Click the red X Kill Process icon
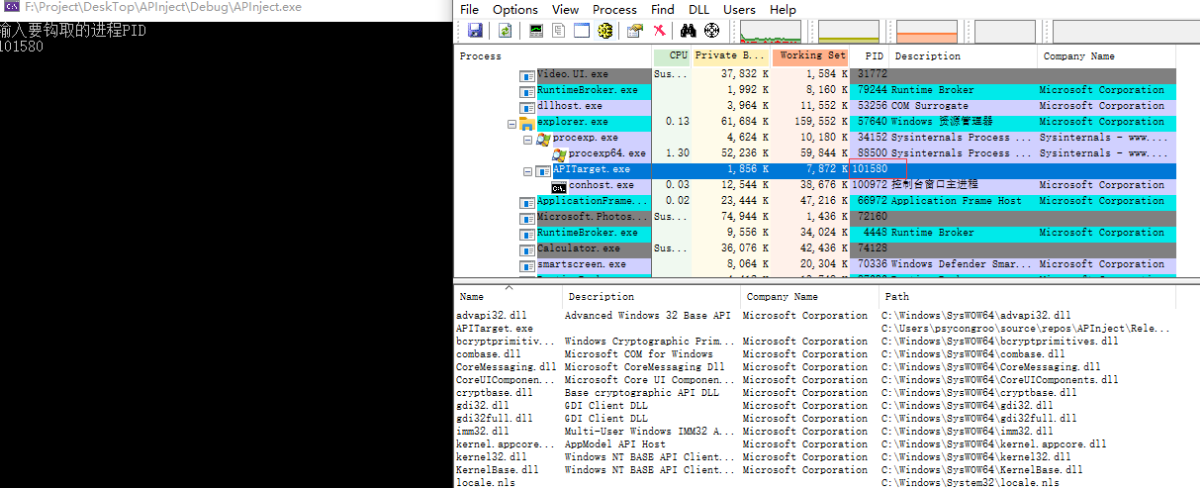The width and height of the screenshot is (1200, 488). coord(660,31)
